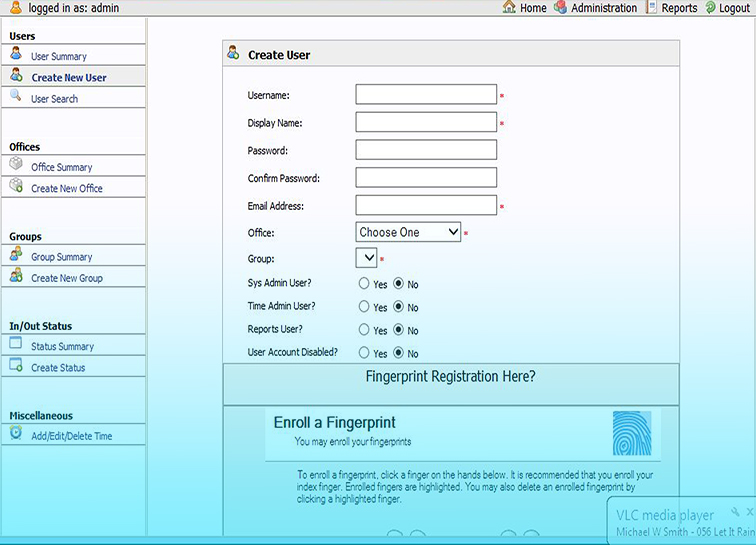Open the User Search link
The image size is (756, 545).
tap(54, 99)
